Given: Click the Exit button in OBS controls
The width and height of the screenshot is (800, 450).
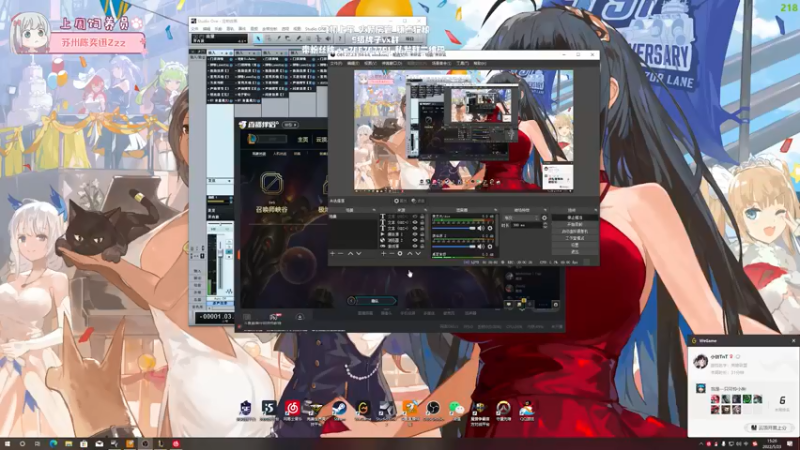Looking at the screenshot, I should click(575, 252).
